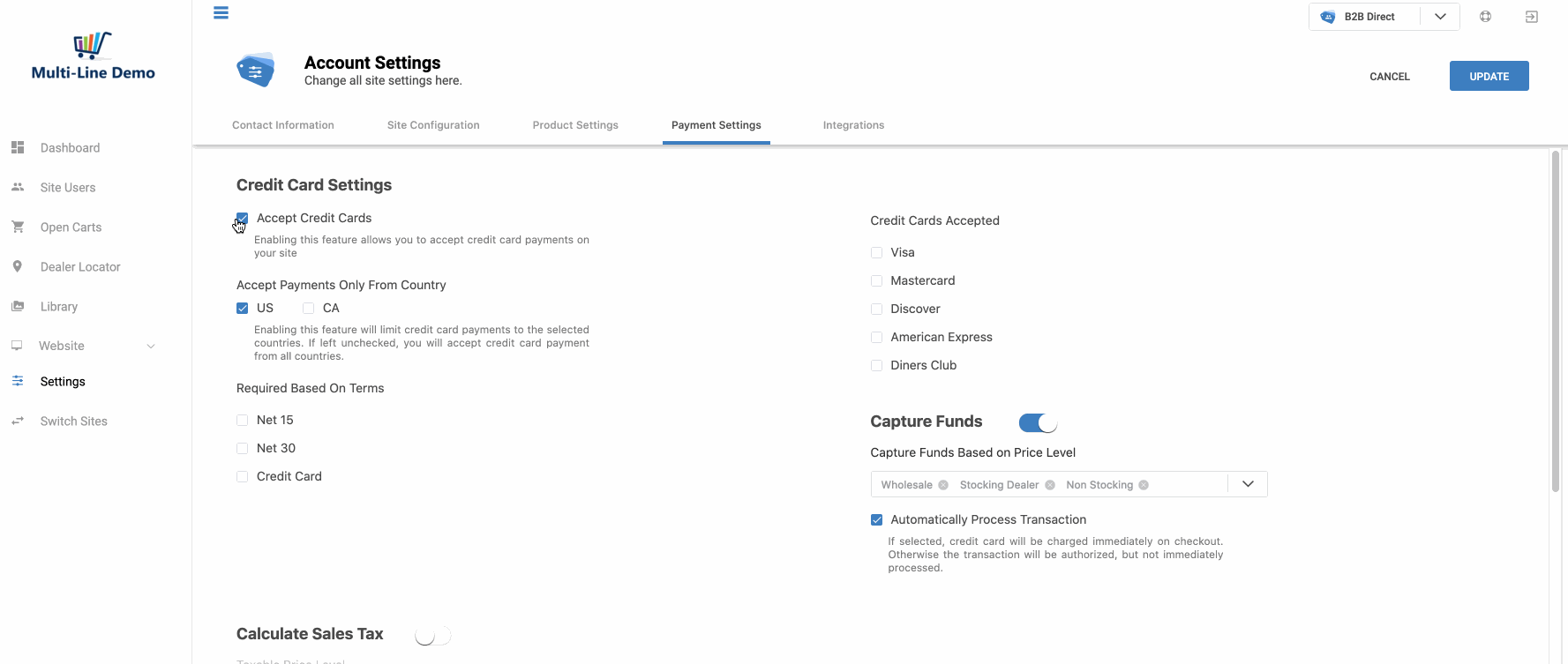
Task: Click the Settings sidebar item
Action: click(63, 381)
